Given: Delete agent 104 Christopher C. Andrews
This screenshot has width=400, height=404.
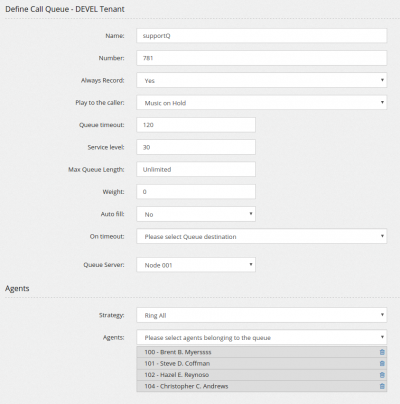Looking at the screenshot, I should click(x=382, y=386).
